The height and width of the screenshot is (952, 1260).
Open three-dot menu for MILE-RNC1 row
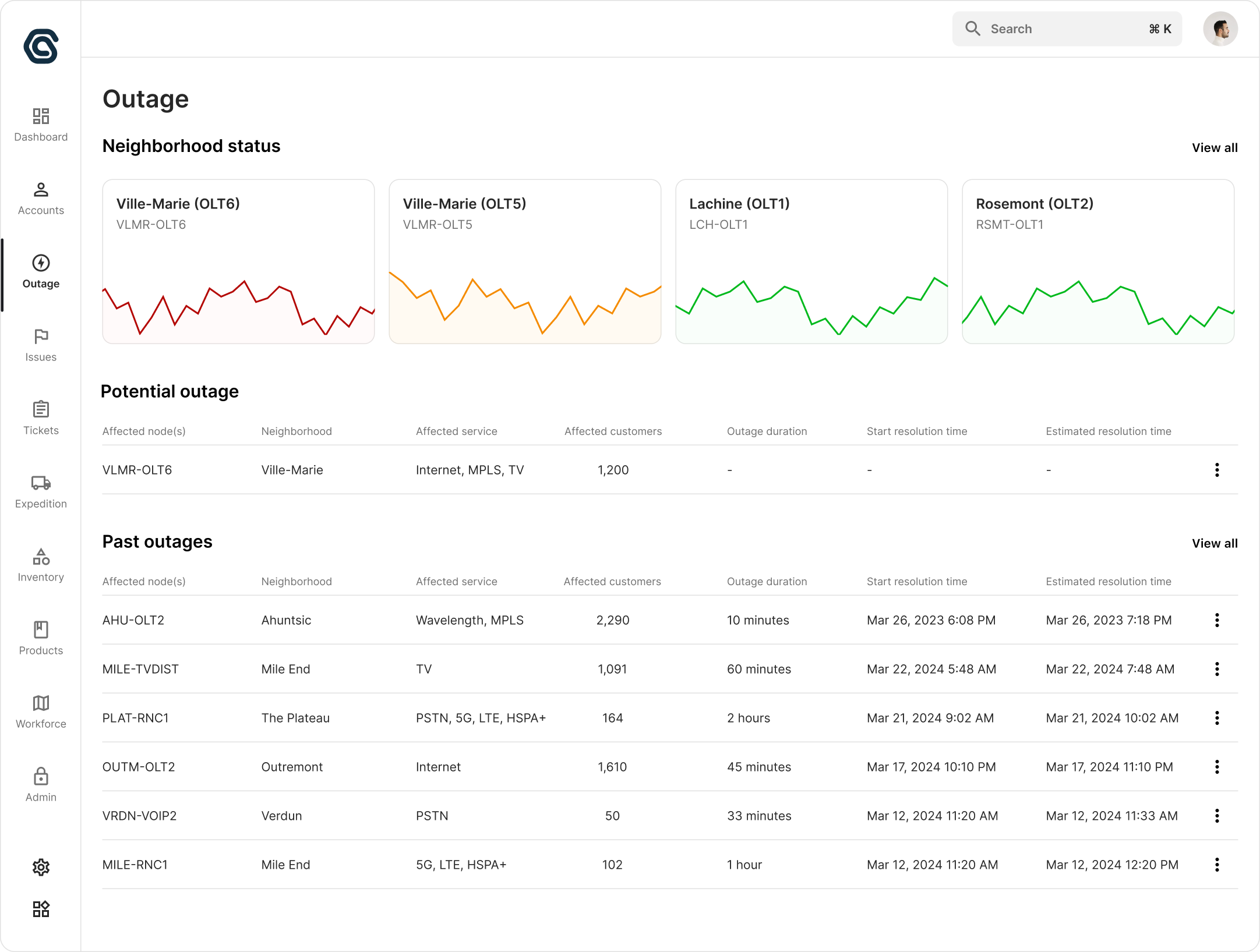pos(1217,865)
